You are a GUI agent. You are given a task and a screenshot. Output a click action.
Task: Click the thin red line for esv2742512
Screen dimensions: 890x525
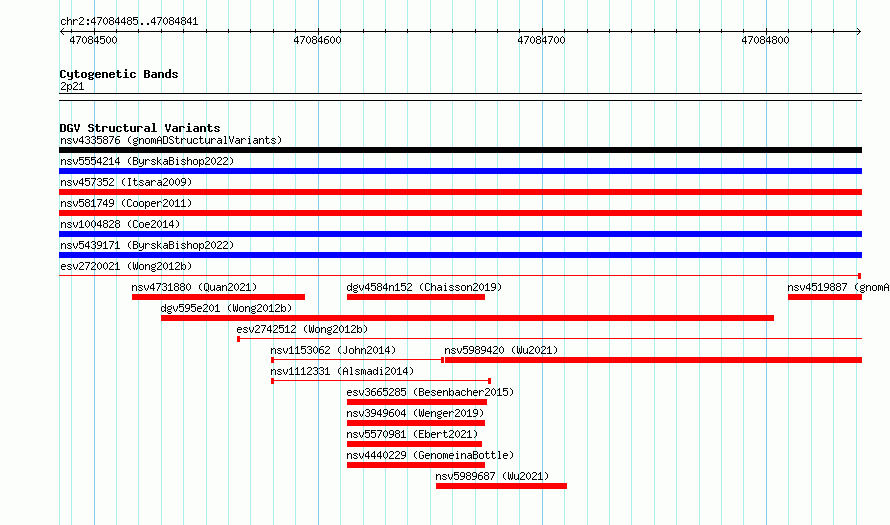[x=549, y=339]
